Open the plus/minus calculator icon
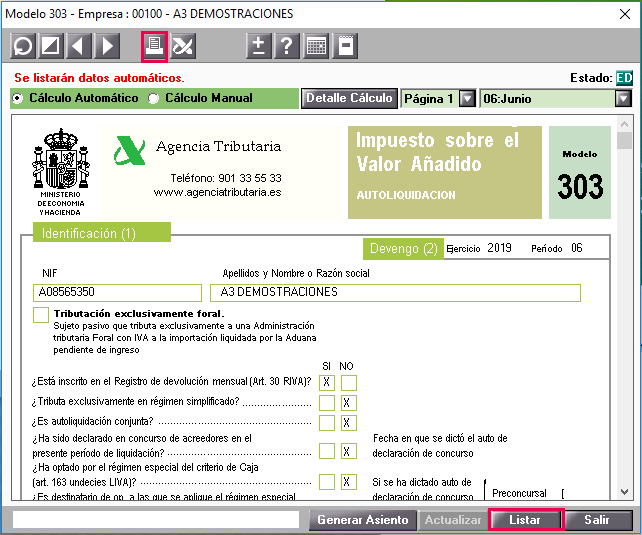The image size is (642, 535). (x=258, y=45)
